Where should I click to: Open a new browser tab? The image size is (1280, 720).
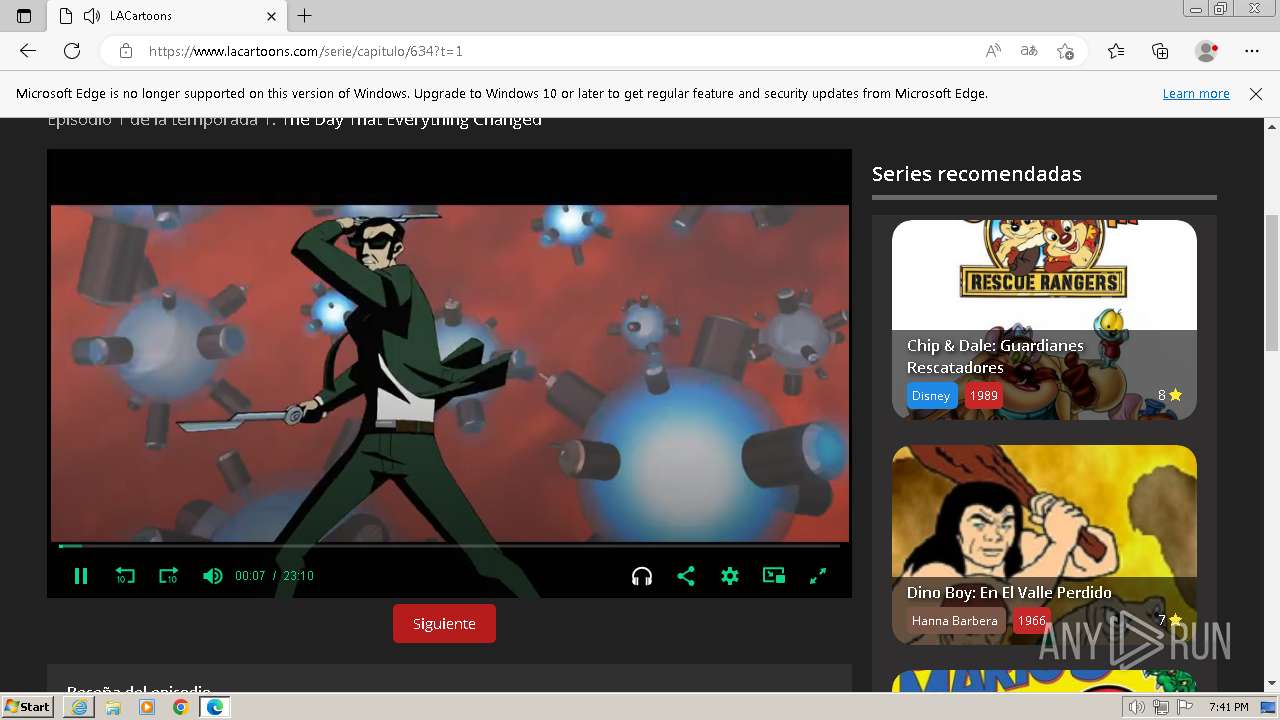[x=305, y=16]
